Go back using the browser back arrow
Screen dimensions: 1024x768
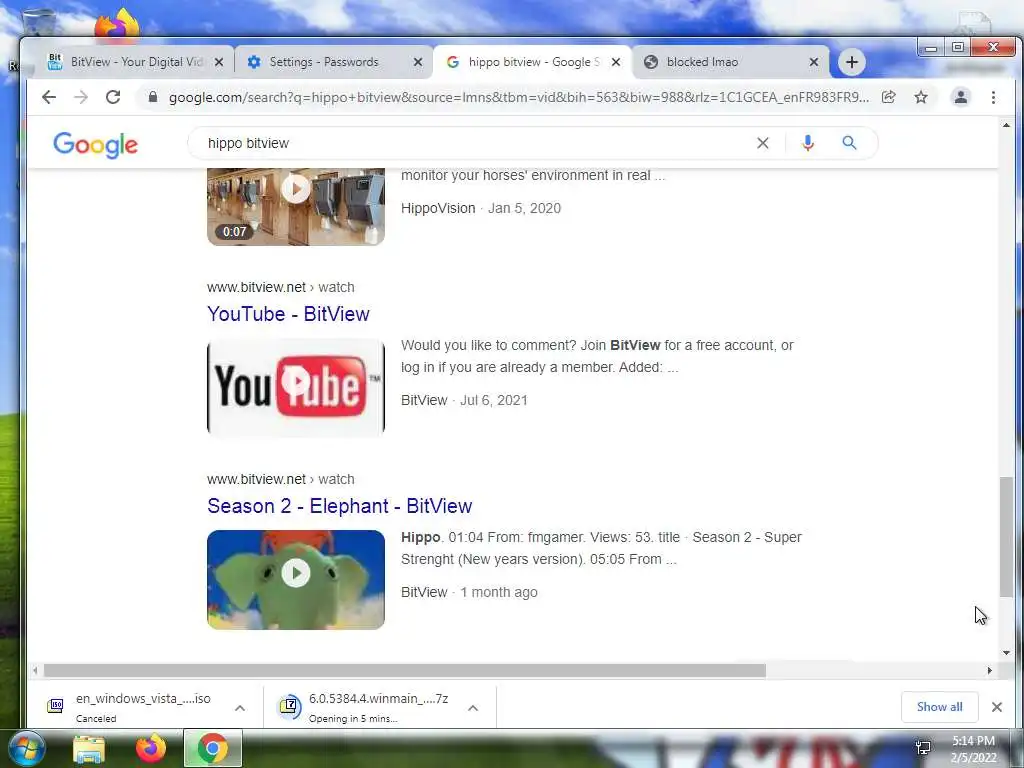49,97
